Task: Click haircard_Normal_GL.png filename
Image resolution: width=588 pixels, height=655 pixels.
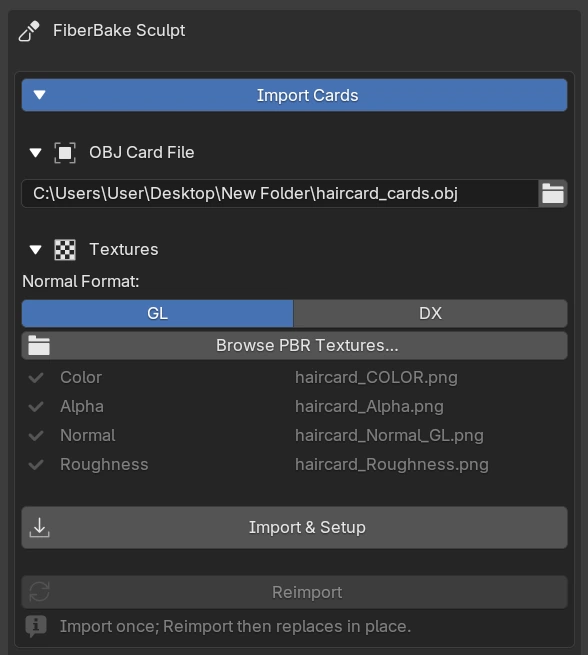Action: 389,436
